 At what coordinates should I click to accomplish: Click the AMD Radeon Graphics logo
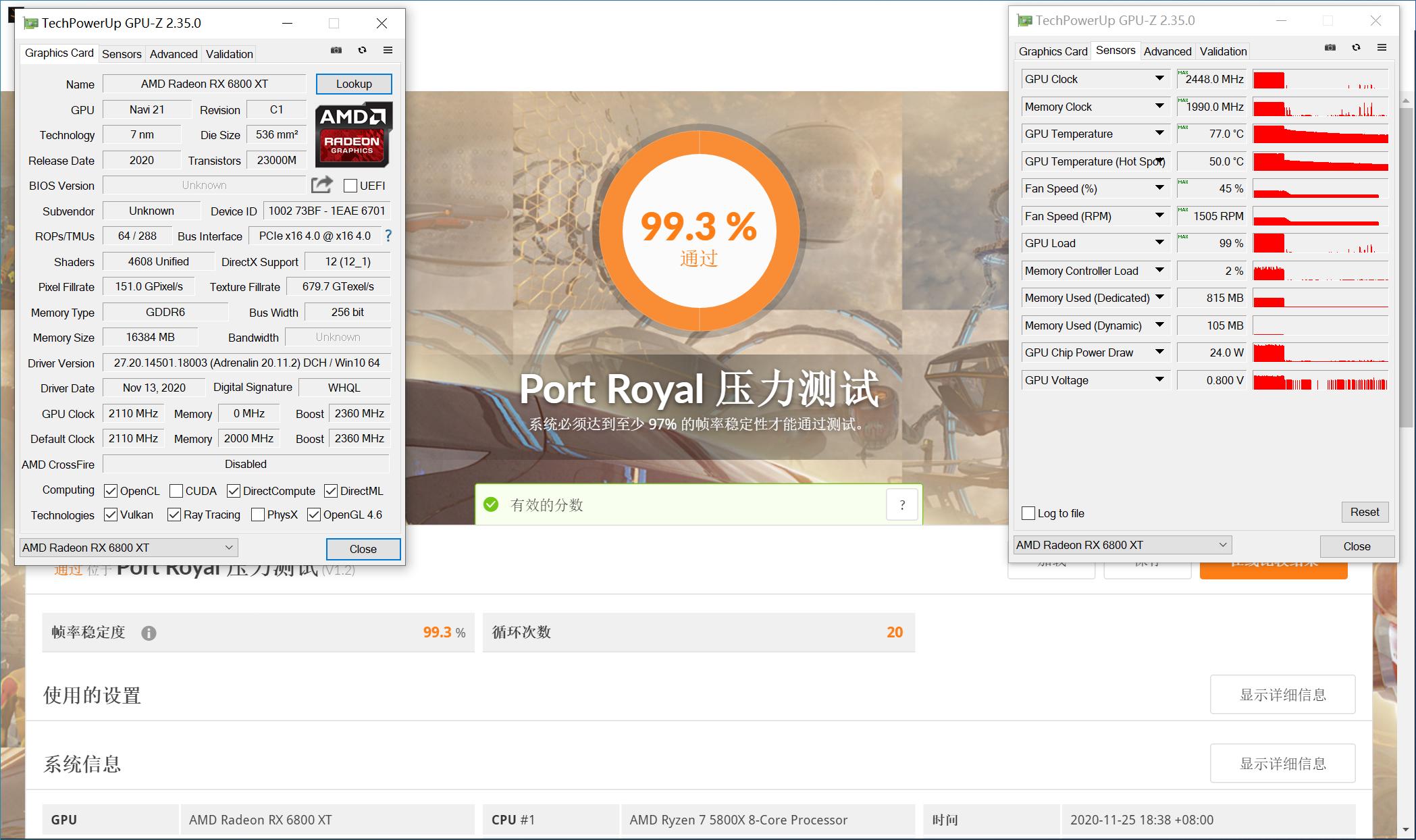pyautogui.click(x=352, y=133)
